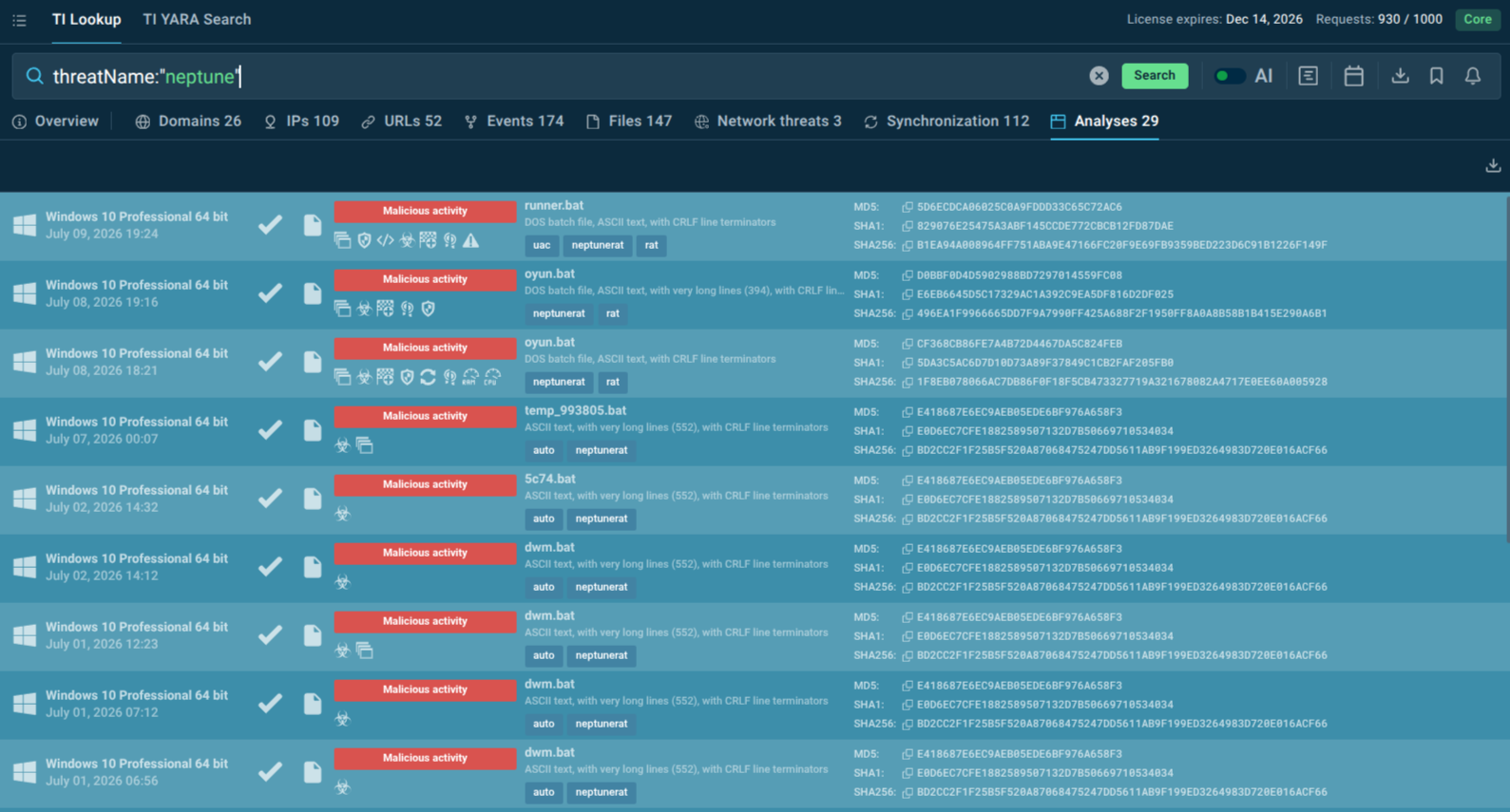Viewport: 1510px width, 812px height.
Task: Open the query list notes icon
Action: click(x=1309, y=76)
